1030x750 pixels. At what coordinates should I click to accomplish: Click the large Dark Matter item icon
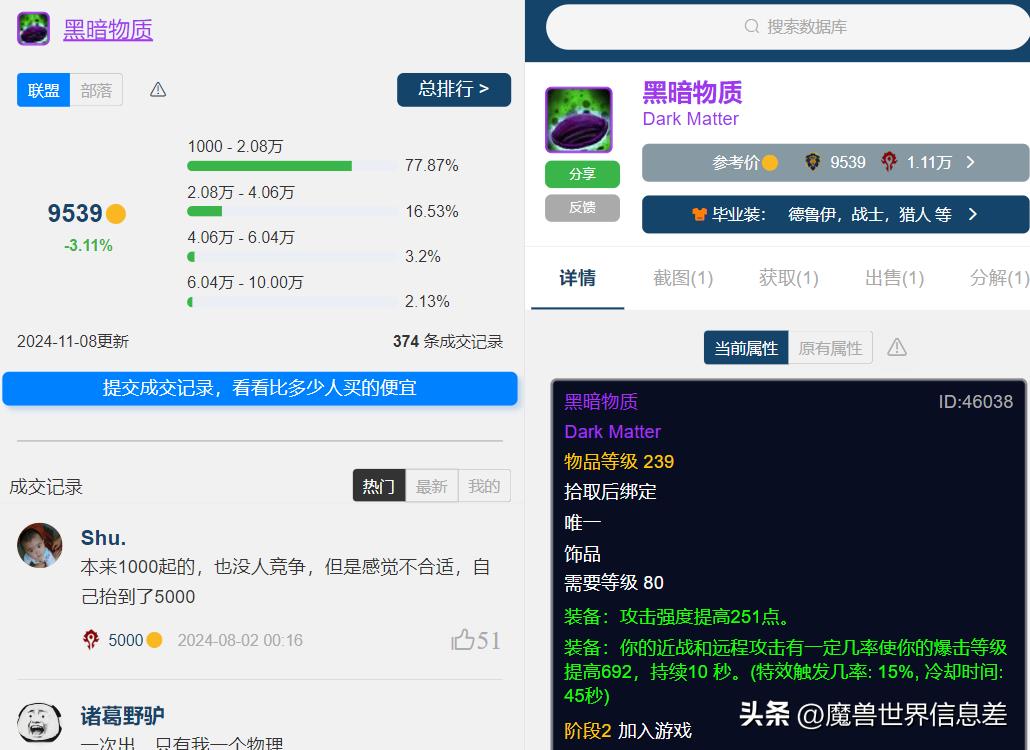click(x=578, y=119)
